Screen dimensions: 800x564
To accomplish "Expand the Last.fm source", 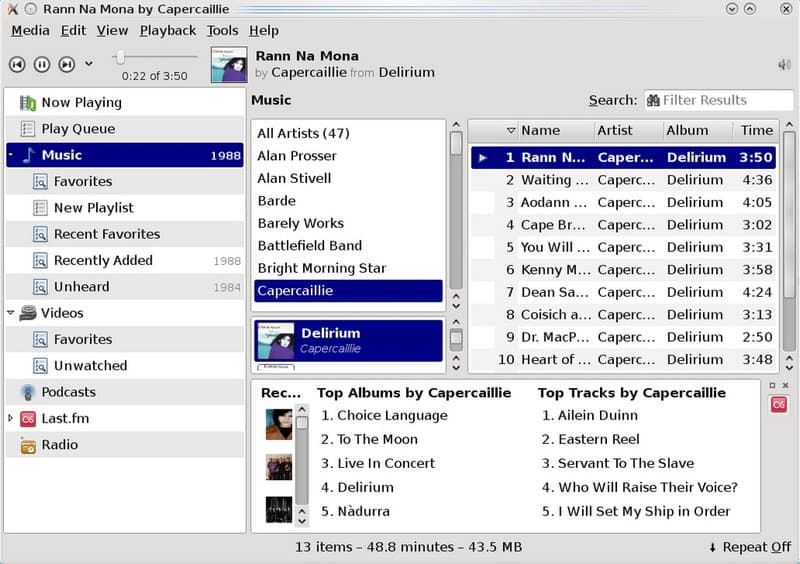I will click(11, 418).
